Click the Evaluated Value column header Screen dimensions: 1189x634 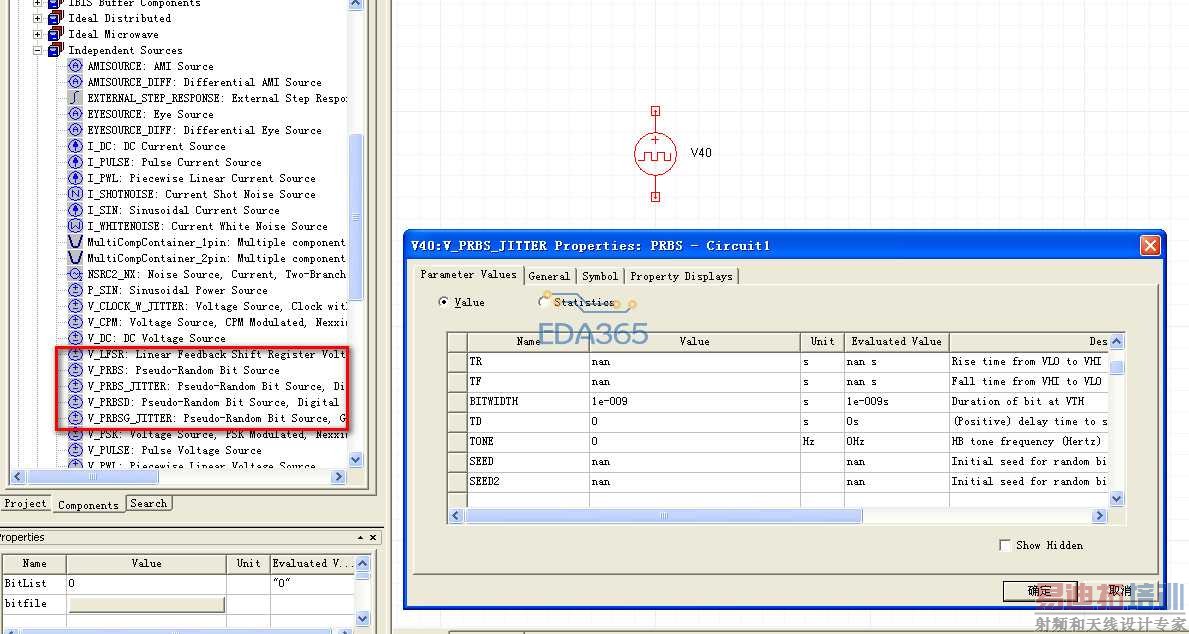coord(896,341)
